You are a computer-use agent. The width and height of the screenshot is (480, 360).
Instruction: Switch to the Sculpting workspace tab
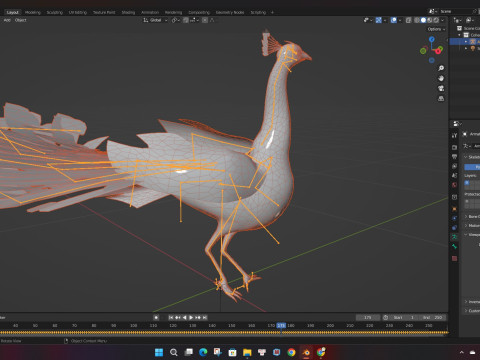(55, 12)
